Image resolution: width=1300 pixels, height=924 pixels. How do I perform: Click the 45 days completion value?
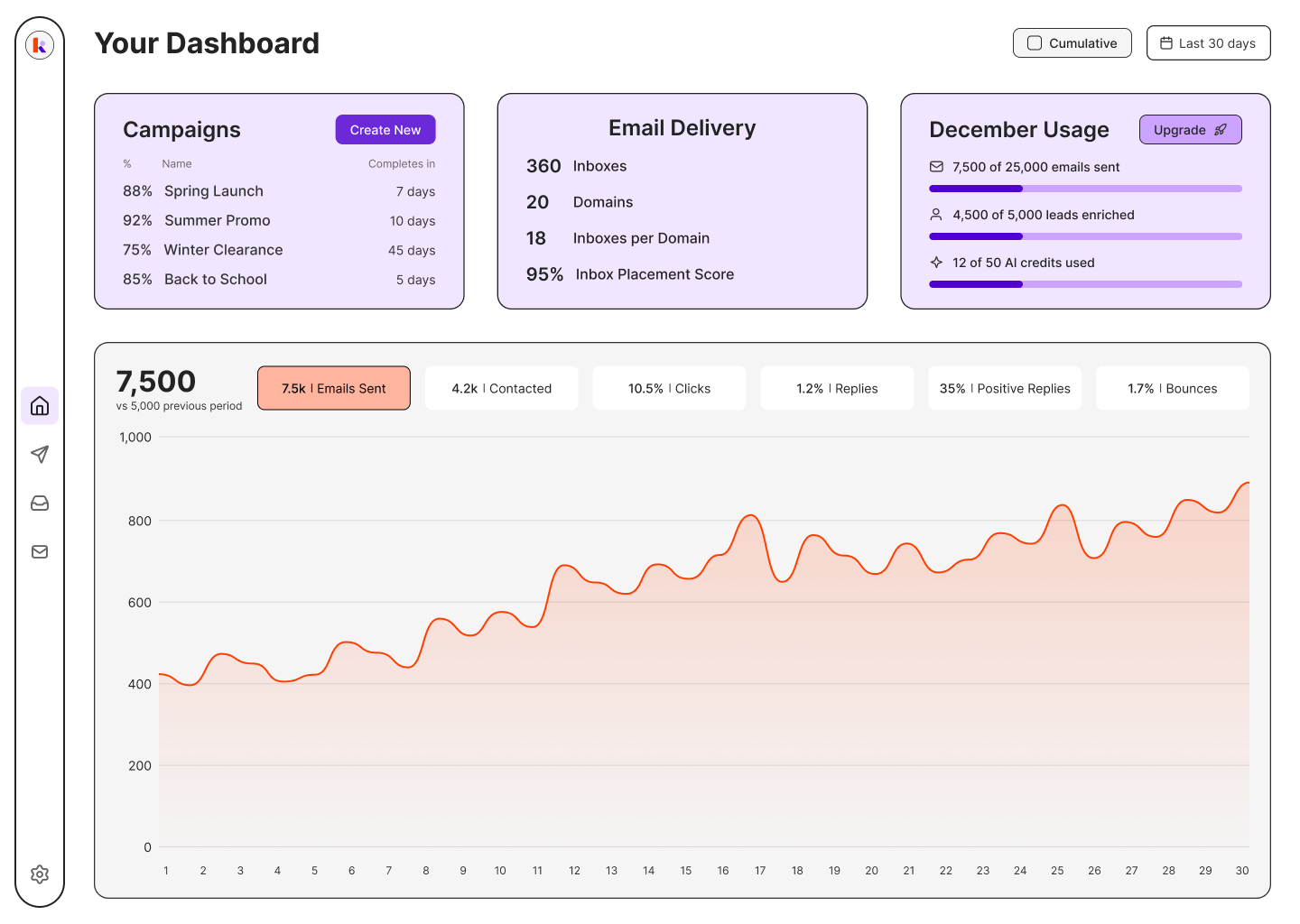click(412, 251)
